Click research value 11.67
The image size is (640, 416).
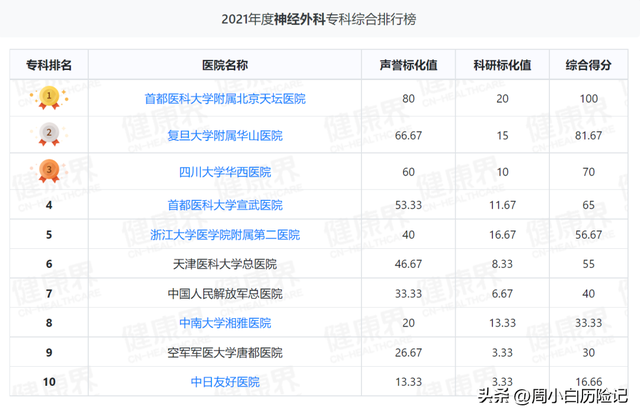pos(502,205)
